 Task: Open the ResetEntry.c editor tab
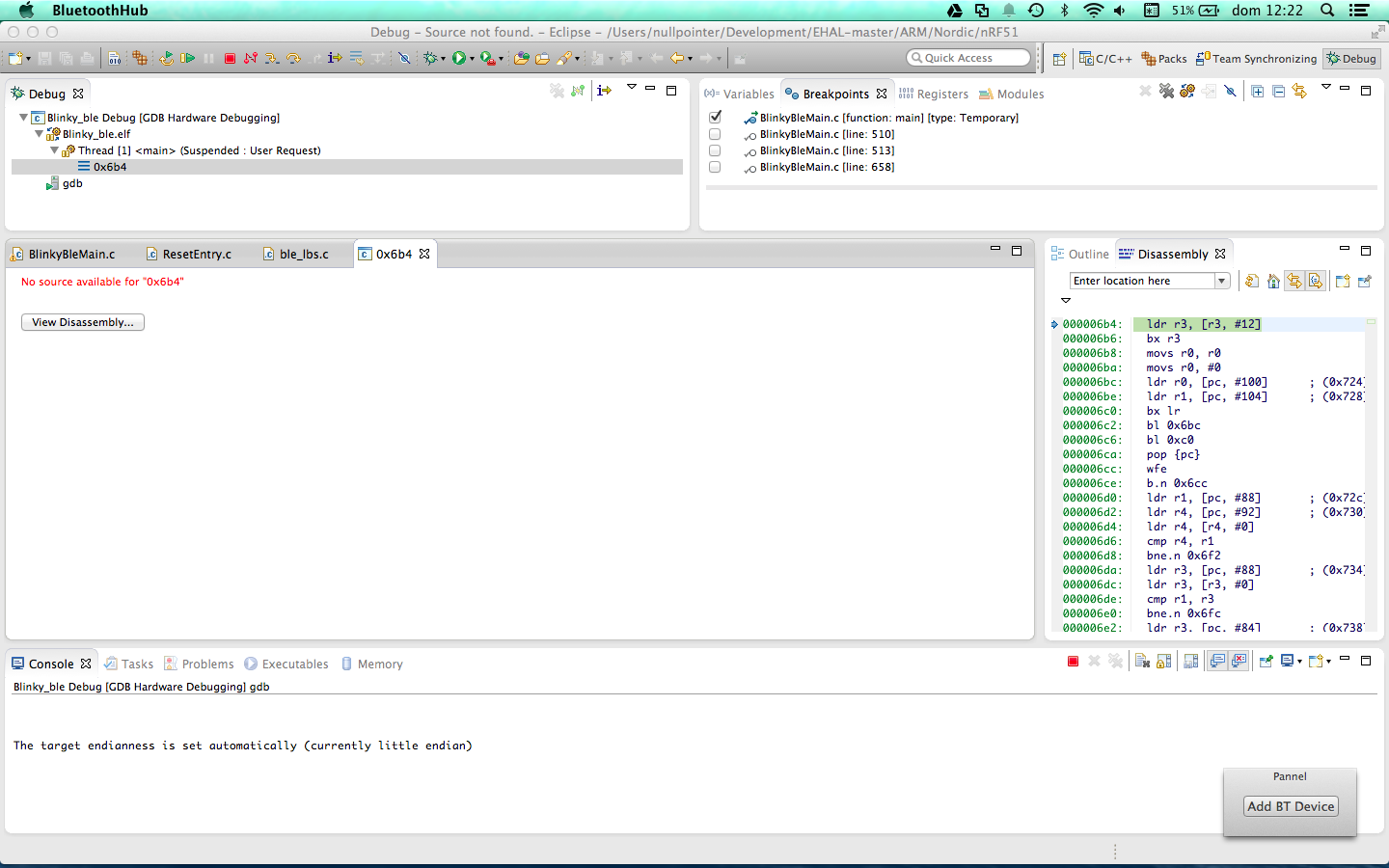click(189, 254)
